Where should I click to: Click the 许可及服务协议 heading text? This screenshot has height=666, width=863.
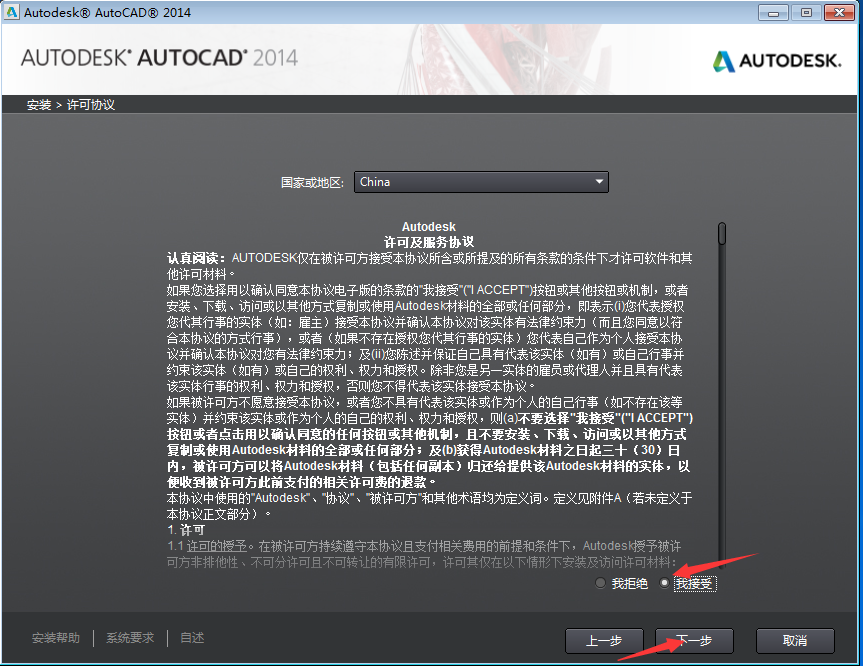(429, 242)
